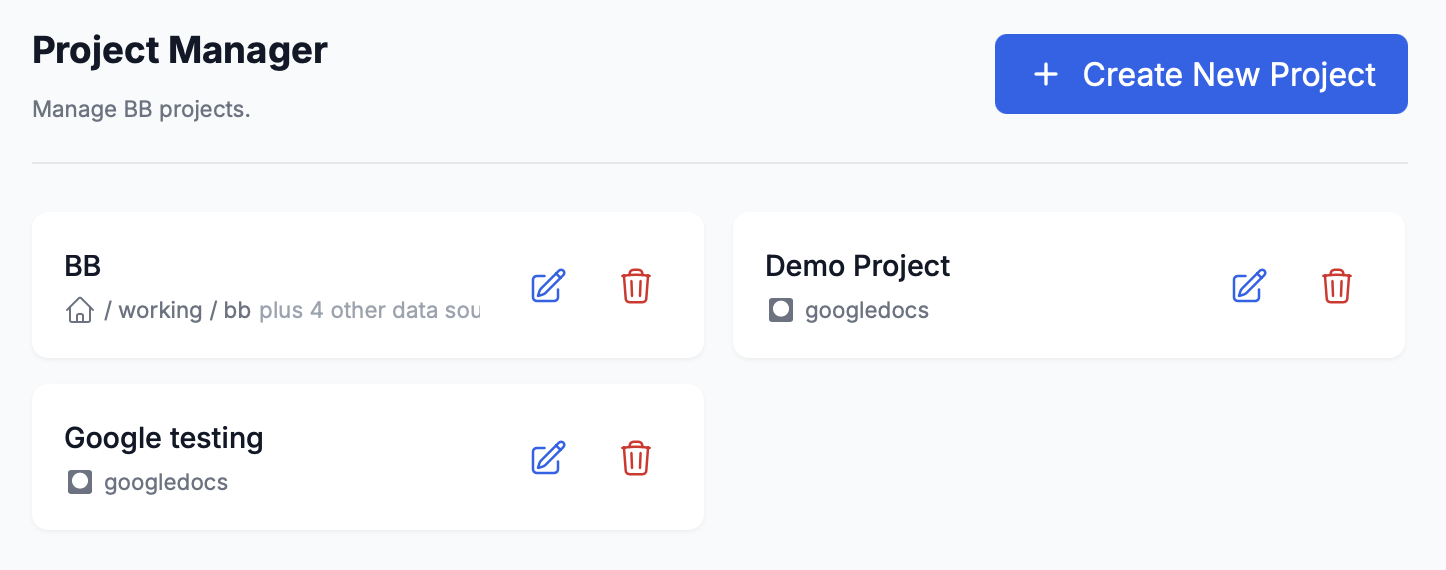Click googledocs label under Google testing
This screenshot has width=1446, height=570.
(166, 483)
